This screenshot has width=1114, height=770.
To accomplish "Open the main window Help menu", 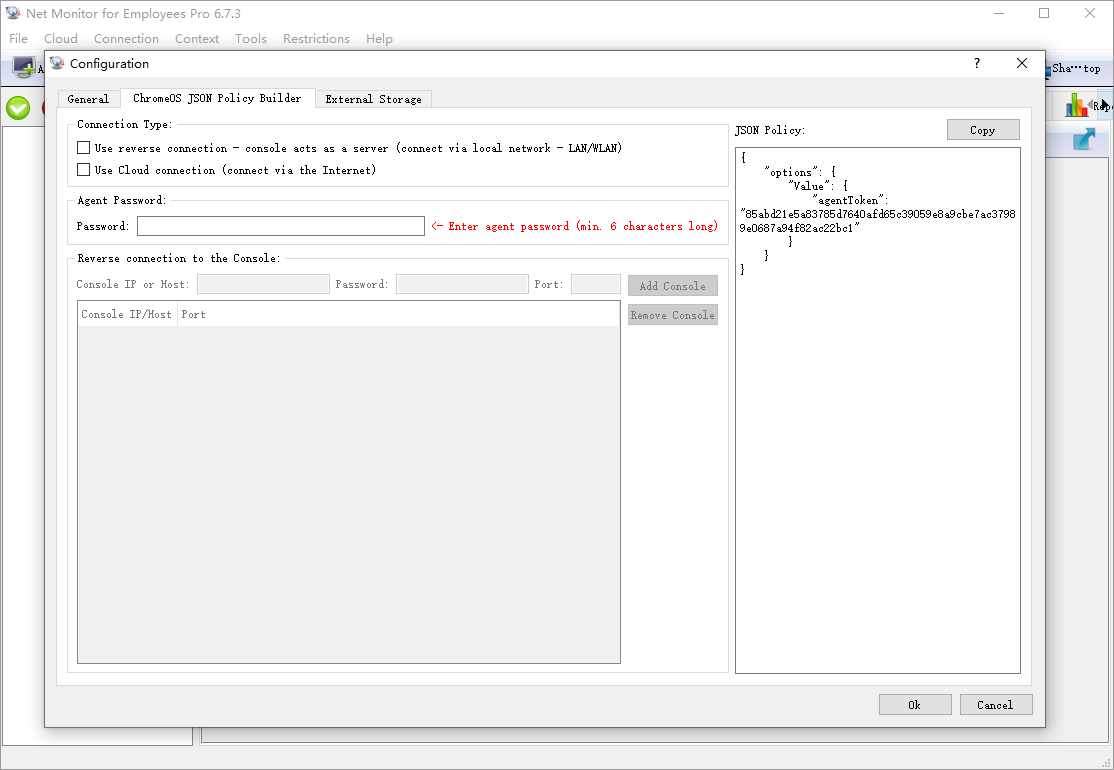I will tap(379, 38).
